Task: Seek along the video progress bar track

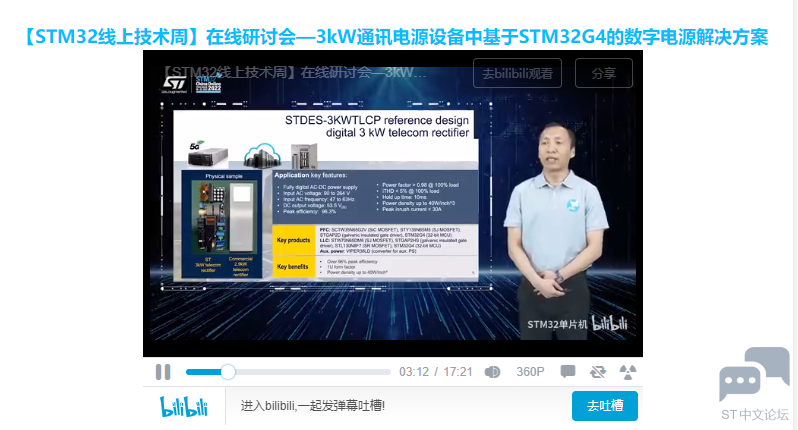Action: (x=288, y=372)
